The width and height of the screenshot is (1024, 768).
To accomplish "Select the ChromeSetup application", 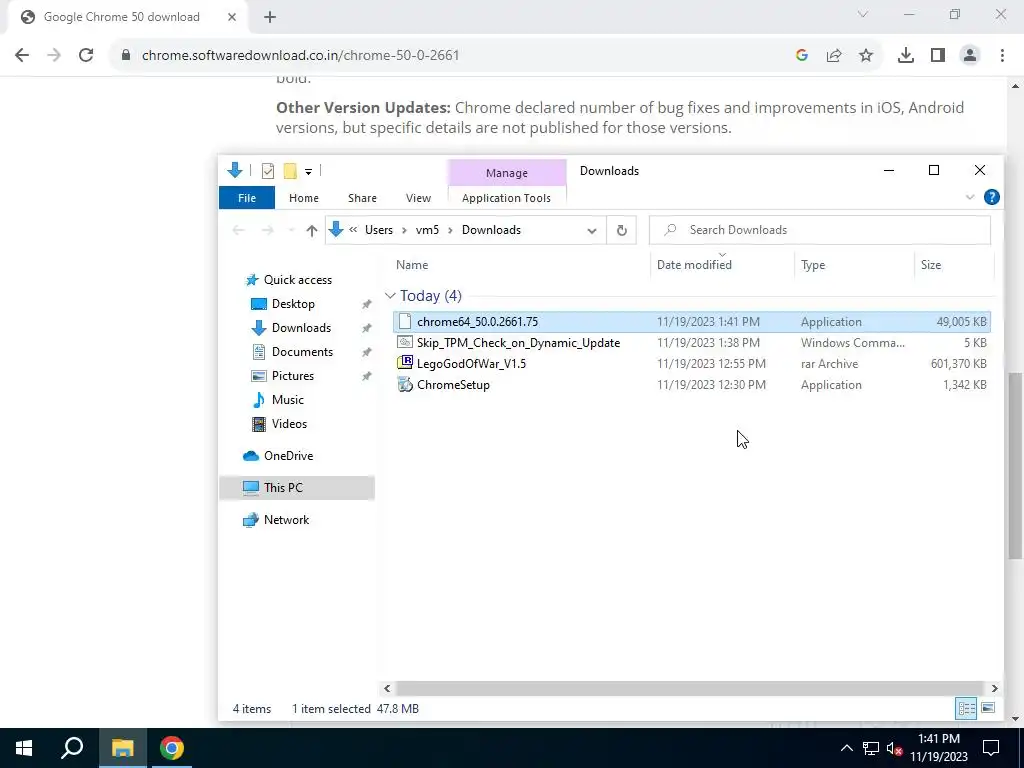I will 692,385.
